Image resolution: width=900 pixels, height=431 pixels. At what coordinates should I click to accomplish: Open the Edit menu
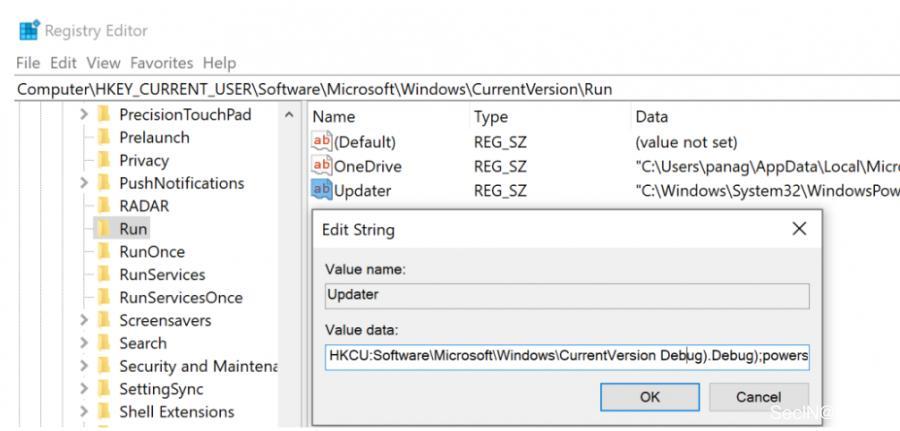pos(63,63)
